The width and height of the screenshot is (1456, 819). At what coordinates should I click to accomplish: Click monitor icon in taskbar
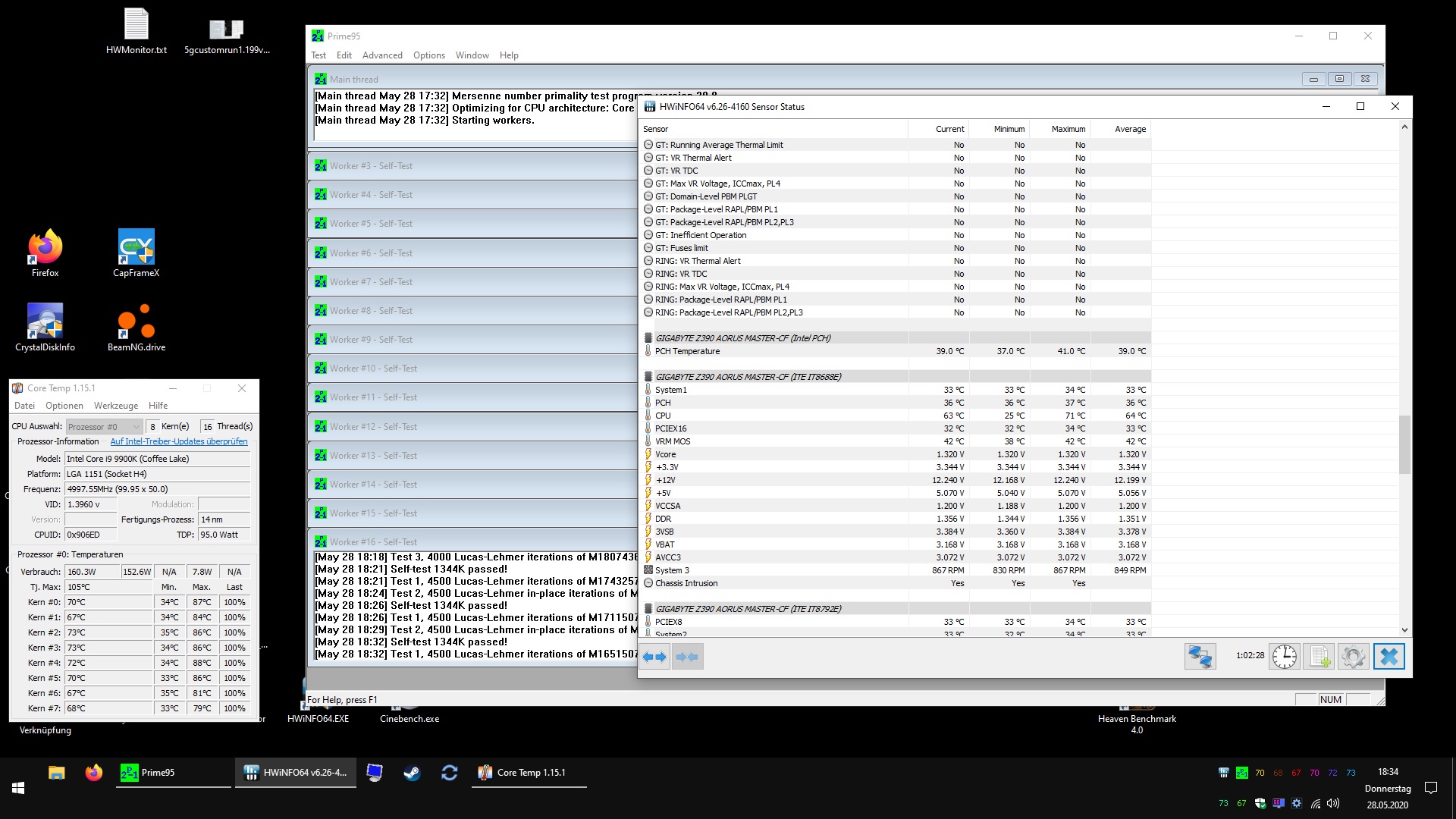[x=375, y=773]
